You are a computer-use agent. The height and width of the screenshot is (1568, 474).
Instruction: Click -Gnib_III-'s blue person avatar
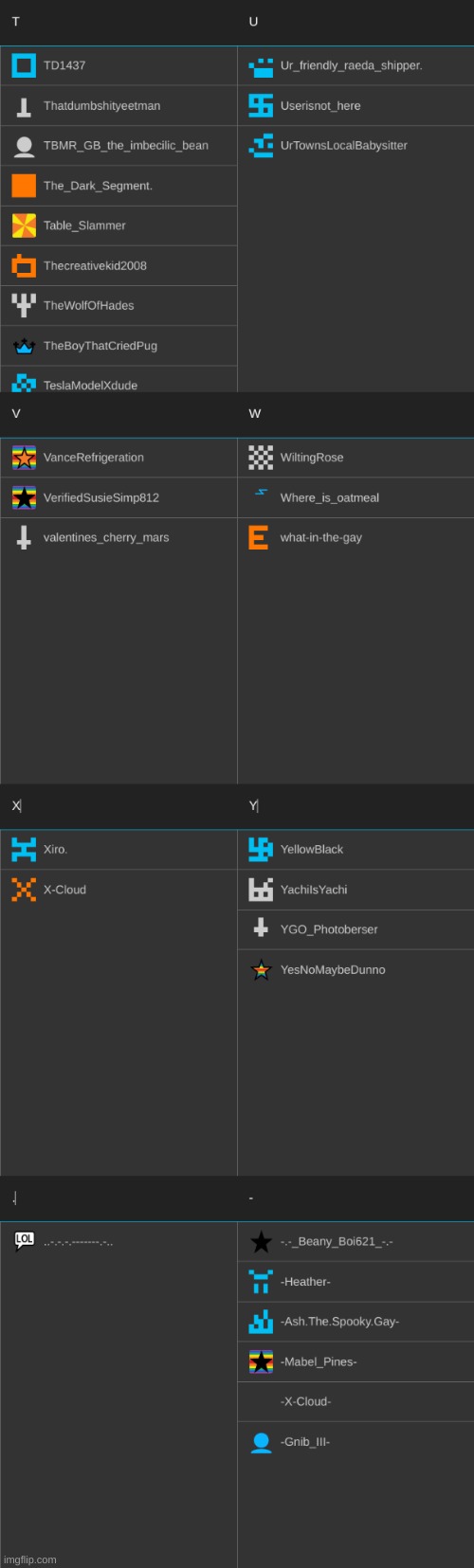click(261, 1442)
